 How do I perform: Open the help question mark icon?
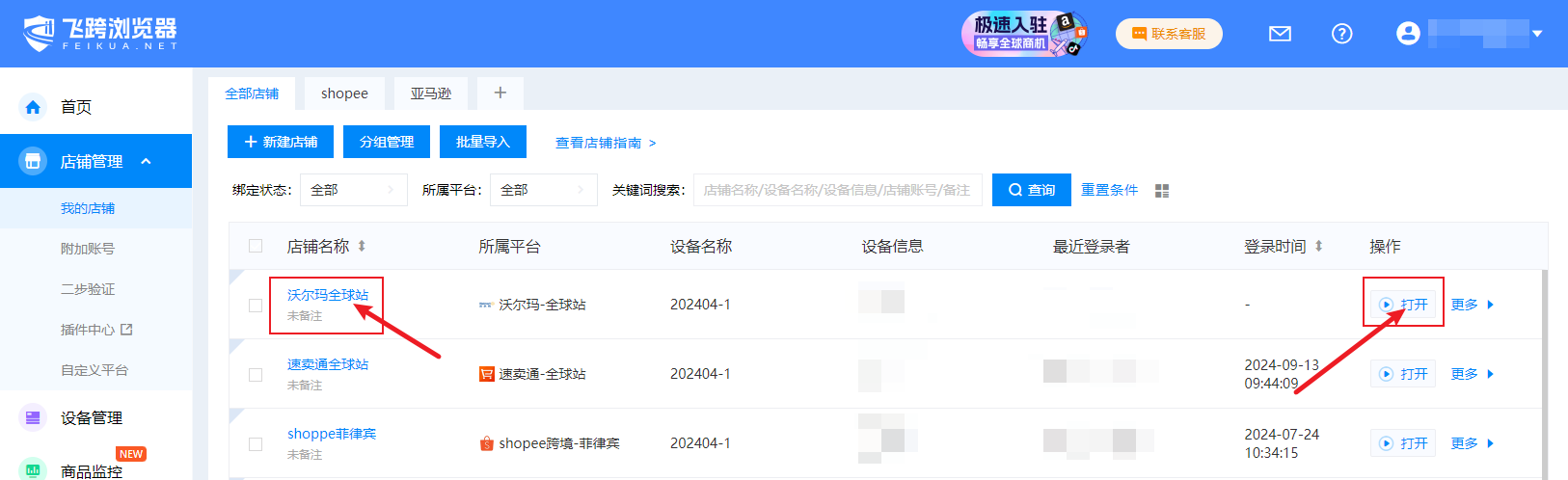1341,34
